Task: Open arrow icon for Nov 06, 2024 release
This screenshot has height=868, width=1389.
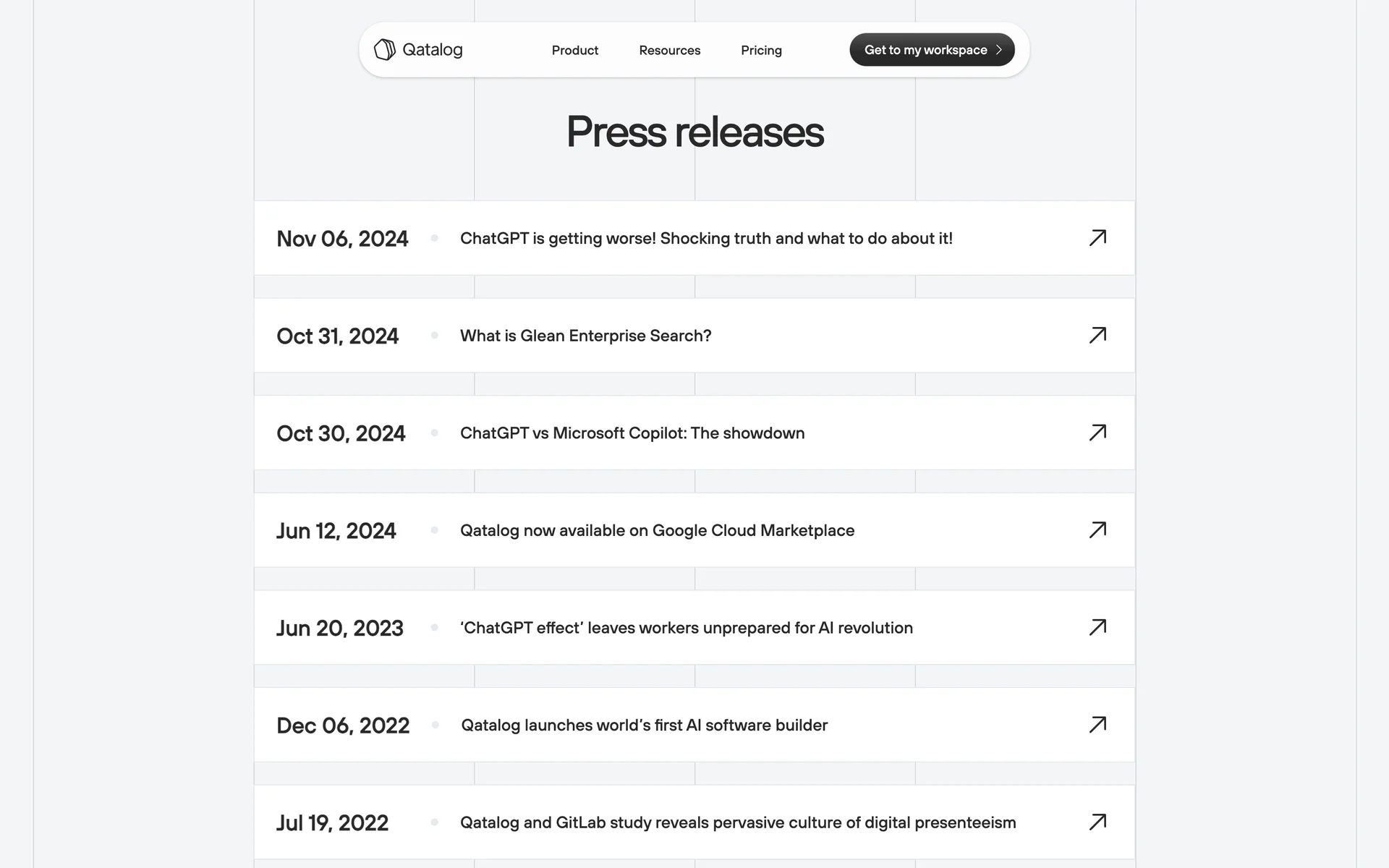Action: [1097, 238]
